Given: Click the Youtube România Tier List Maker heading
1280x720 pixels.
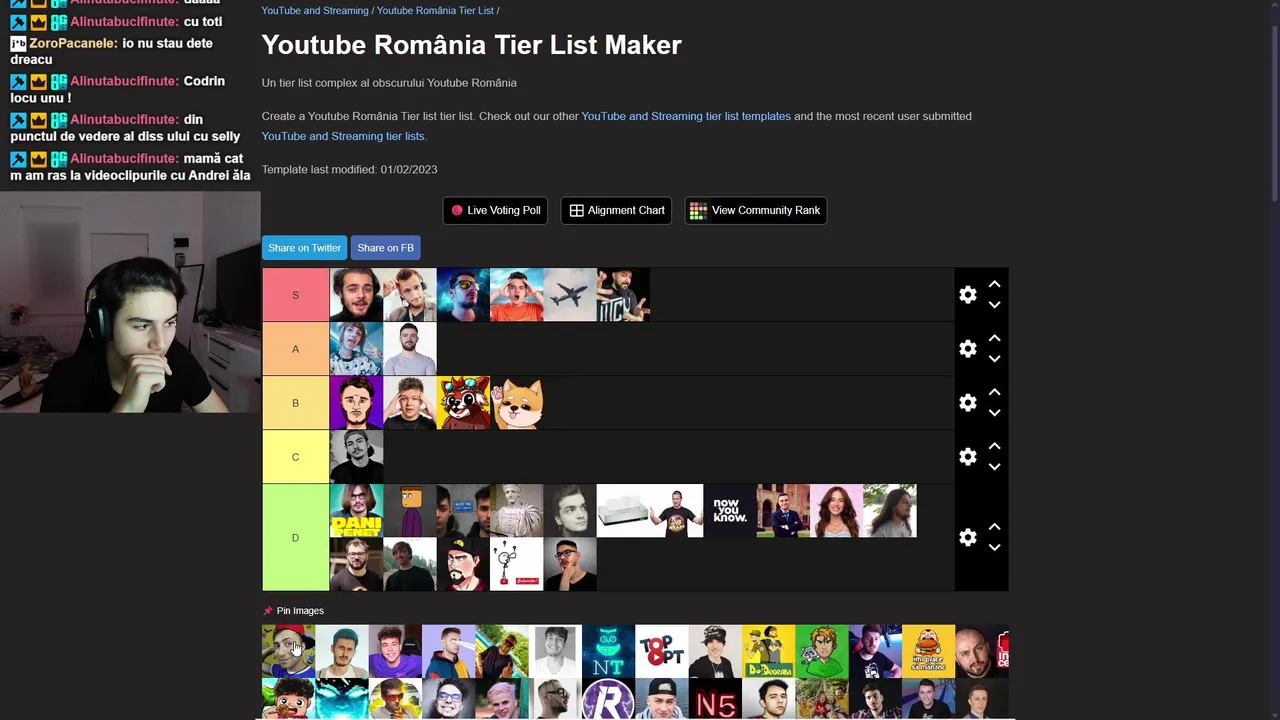Looking at the screenshot, I should coord(471,45).
